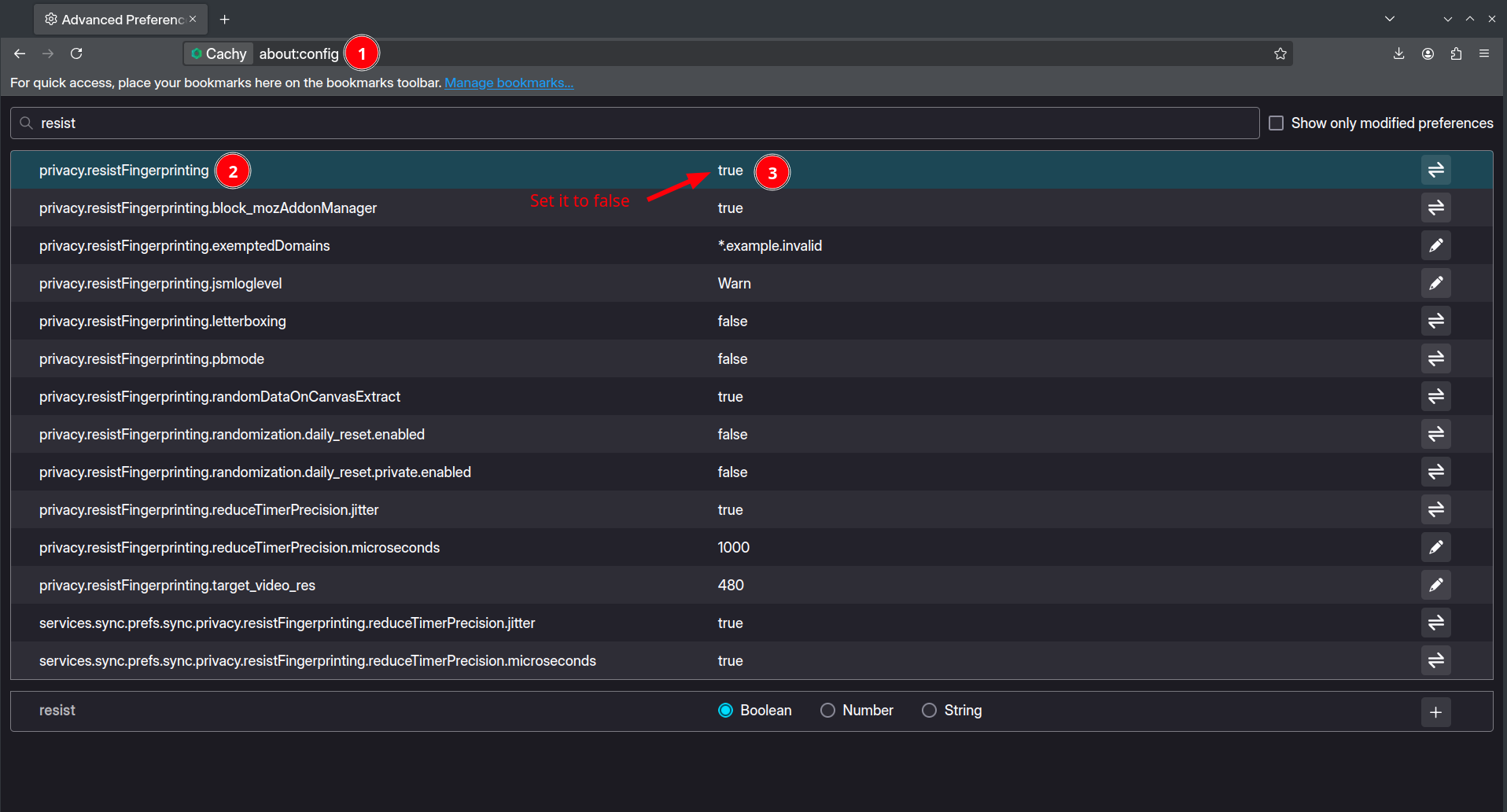Open the account profile icon
This screenshot has width=1507, height=812.
point(1428,53)
